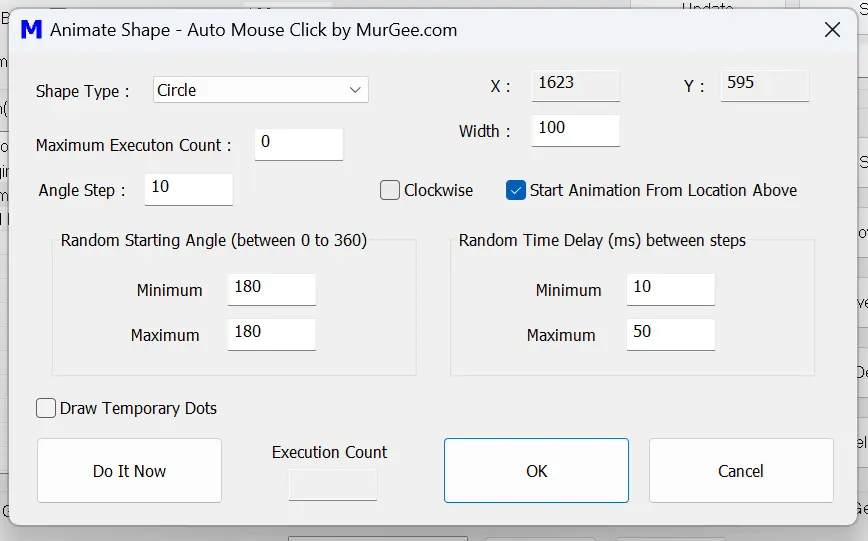
Task: Edit Random Time Delay Maximum field
Action: 671,334
